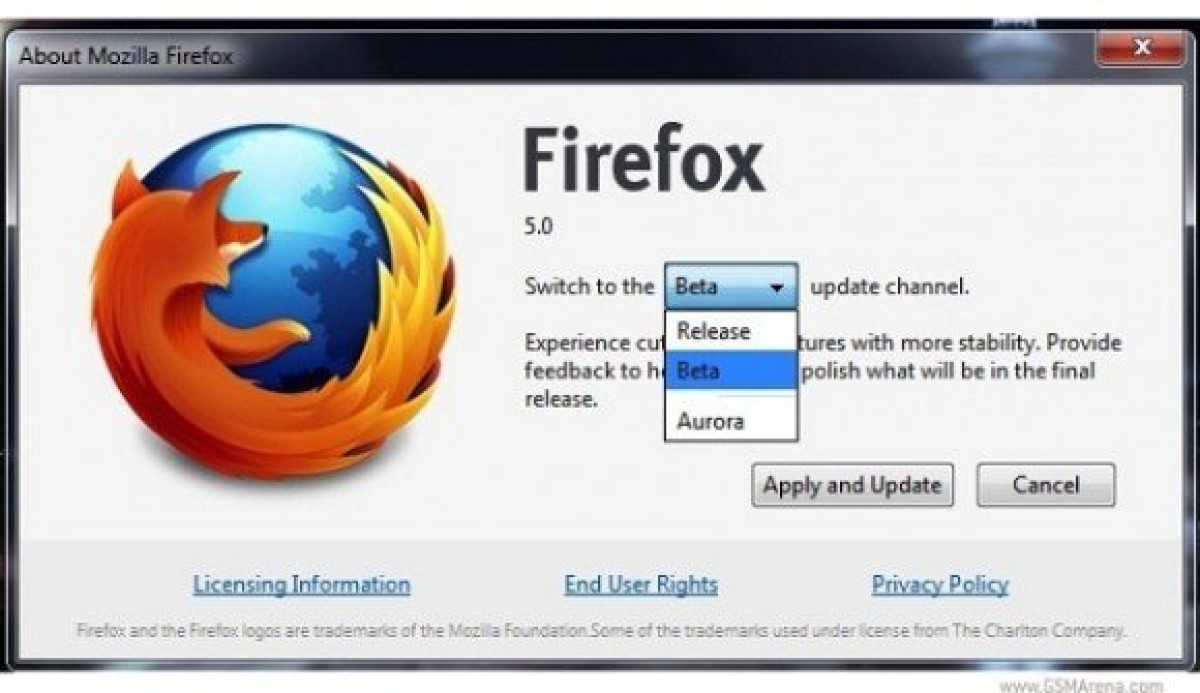
Task: Open the End User Rights link
Action: [x=641, y=585]
